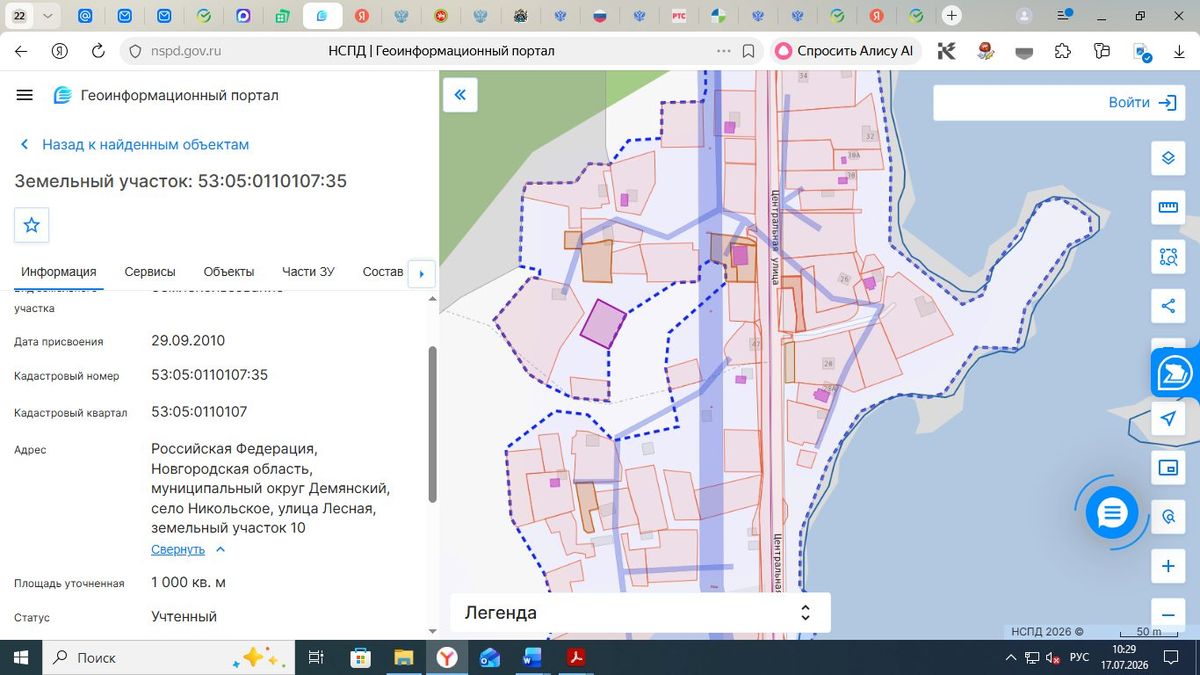Expand the Легенда panel

coord(640,612)
